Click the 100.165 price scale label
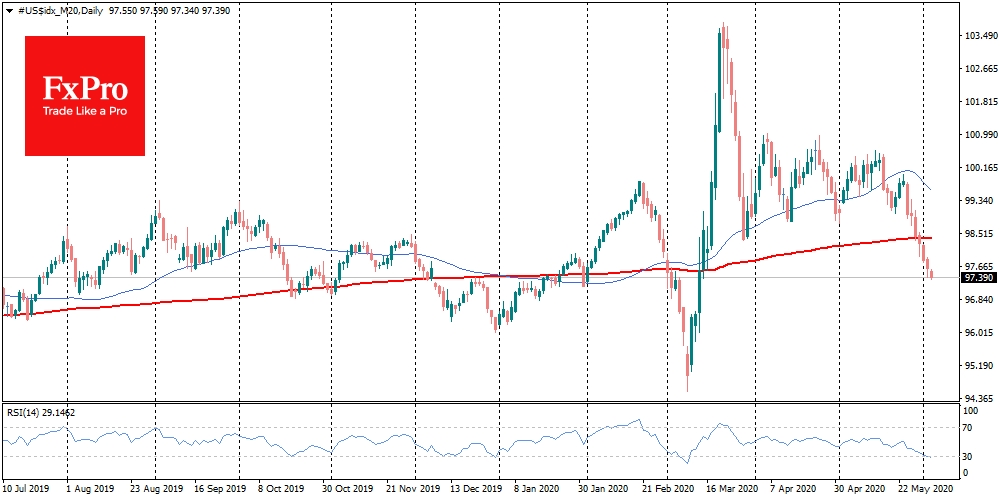Image resolution: width=1000 pixels, height=500 pixels. coord(978,168)
